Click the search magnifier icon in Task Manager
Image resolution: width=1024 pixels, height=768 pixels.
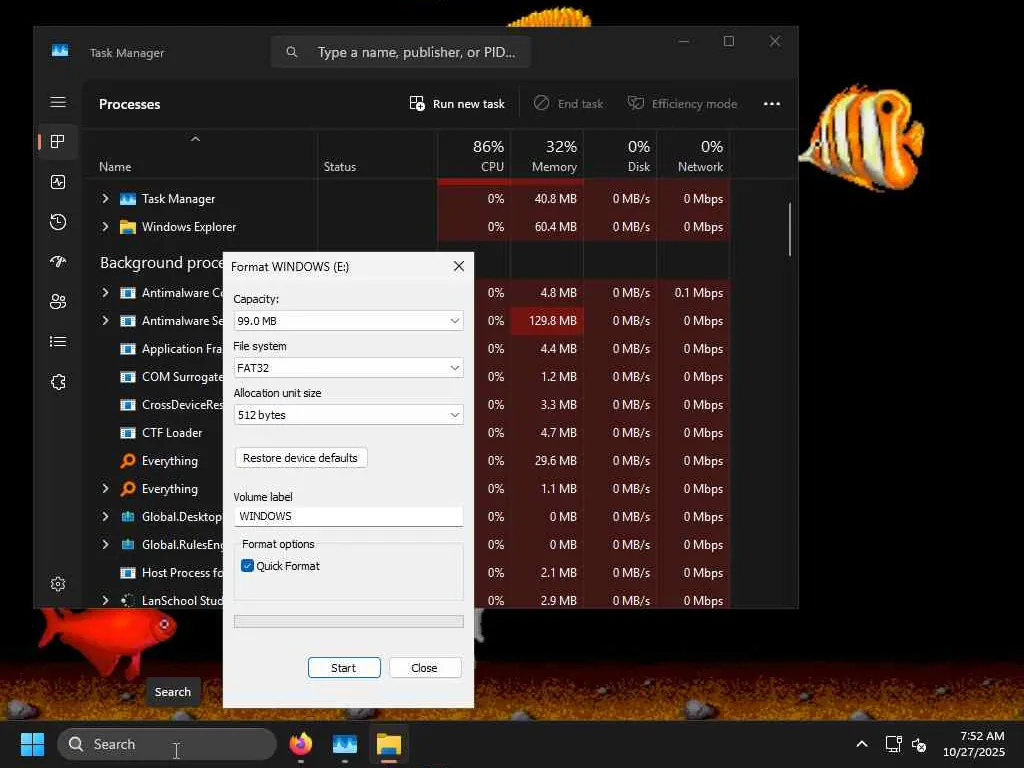click(292, 52)
